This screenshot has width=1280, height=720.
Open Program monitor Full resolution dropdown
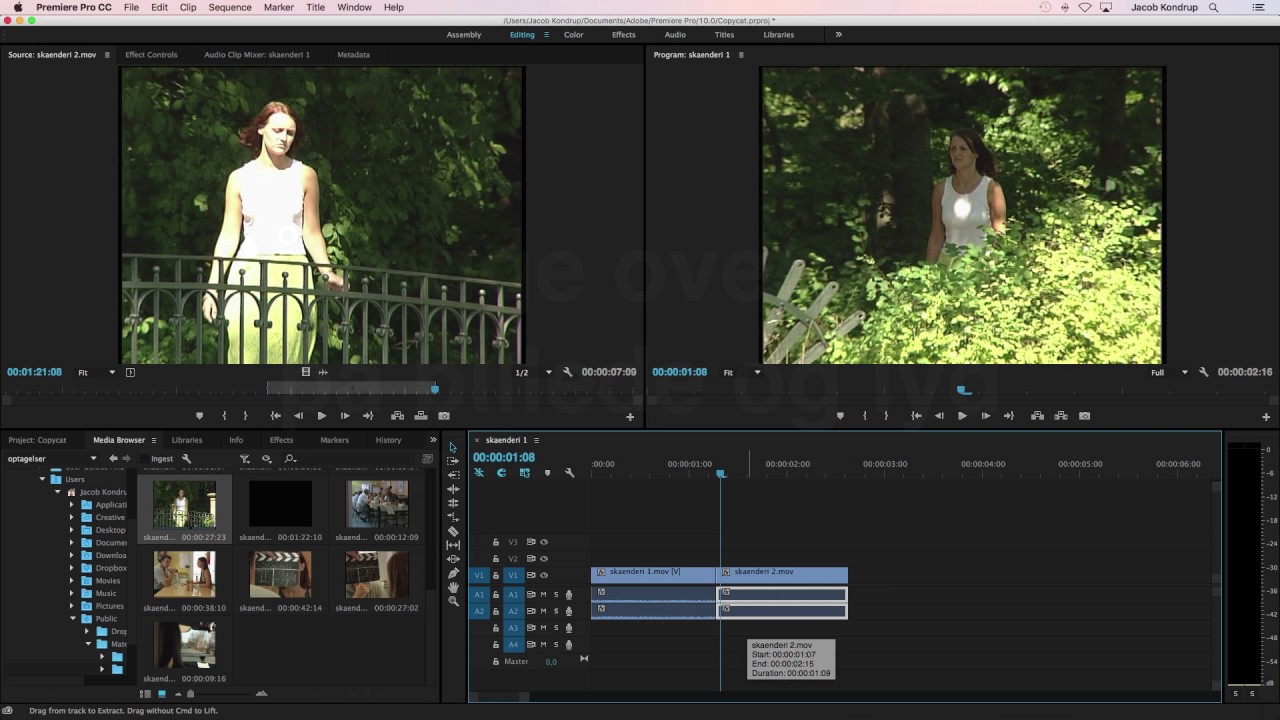pyautogui.click(x=1169, y=372)
